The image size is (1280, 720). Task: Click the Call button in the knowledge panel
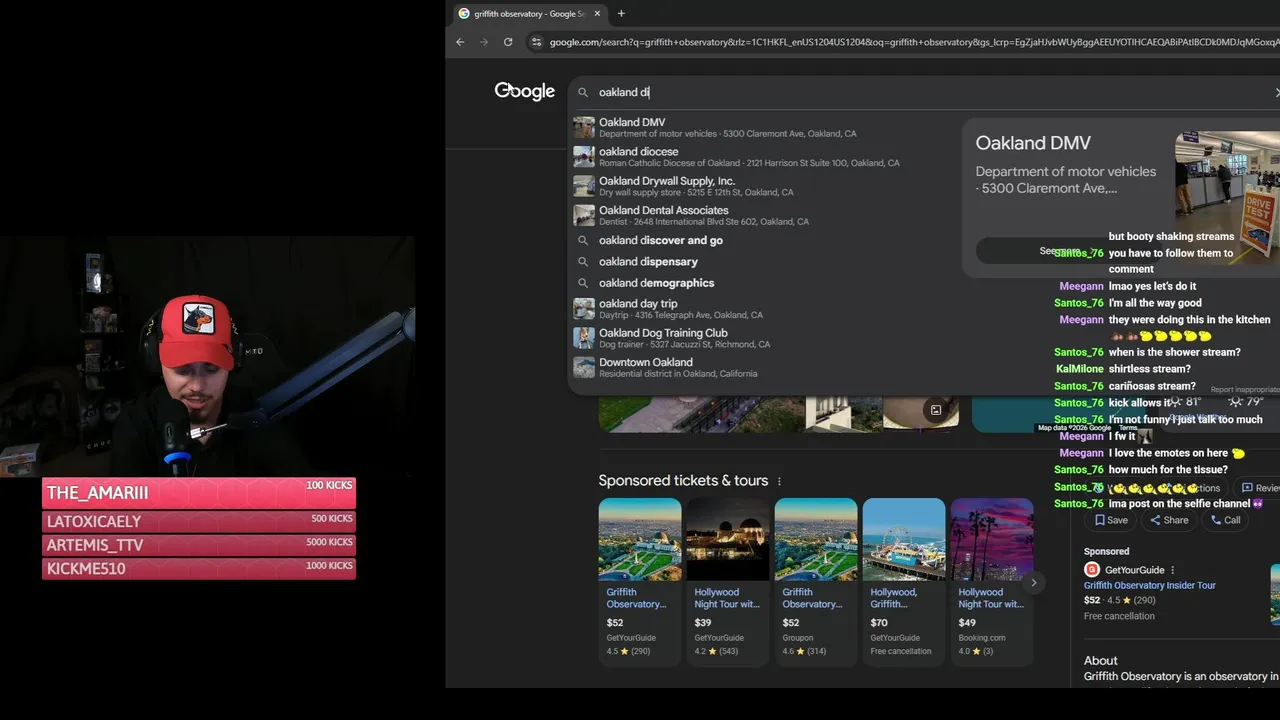point(1226,520)
